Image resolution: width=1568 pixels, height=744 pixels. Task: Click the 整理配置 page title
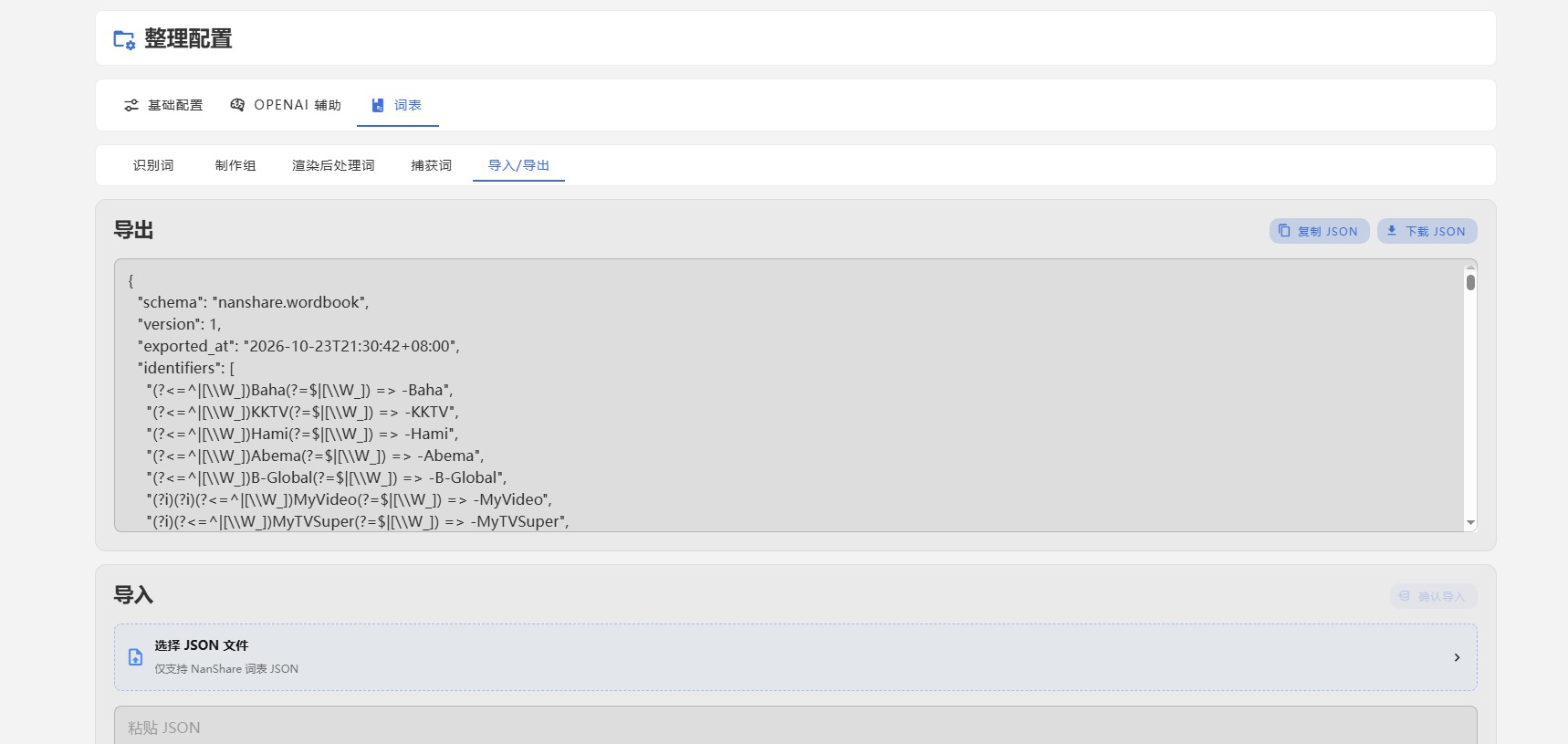click(188, 39)
